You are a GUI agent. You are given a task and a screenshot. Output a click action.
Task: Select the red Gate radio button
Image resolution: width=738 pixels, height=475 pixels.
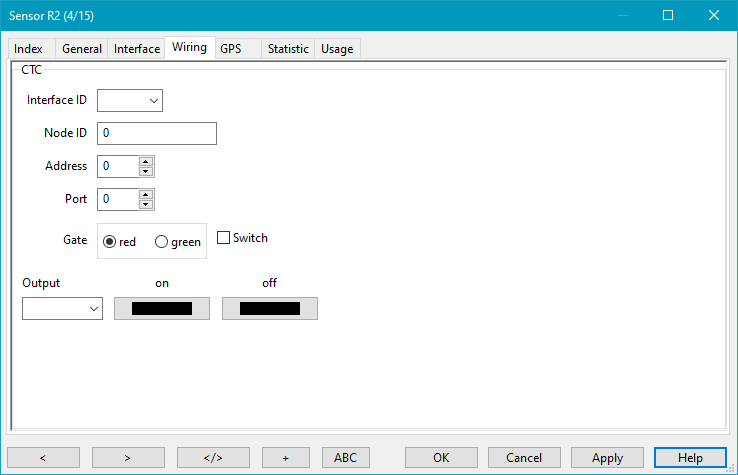(110, 242)
